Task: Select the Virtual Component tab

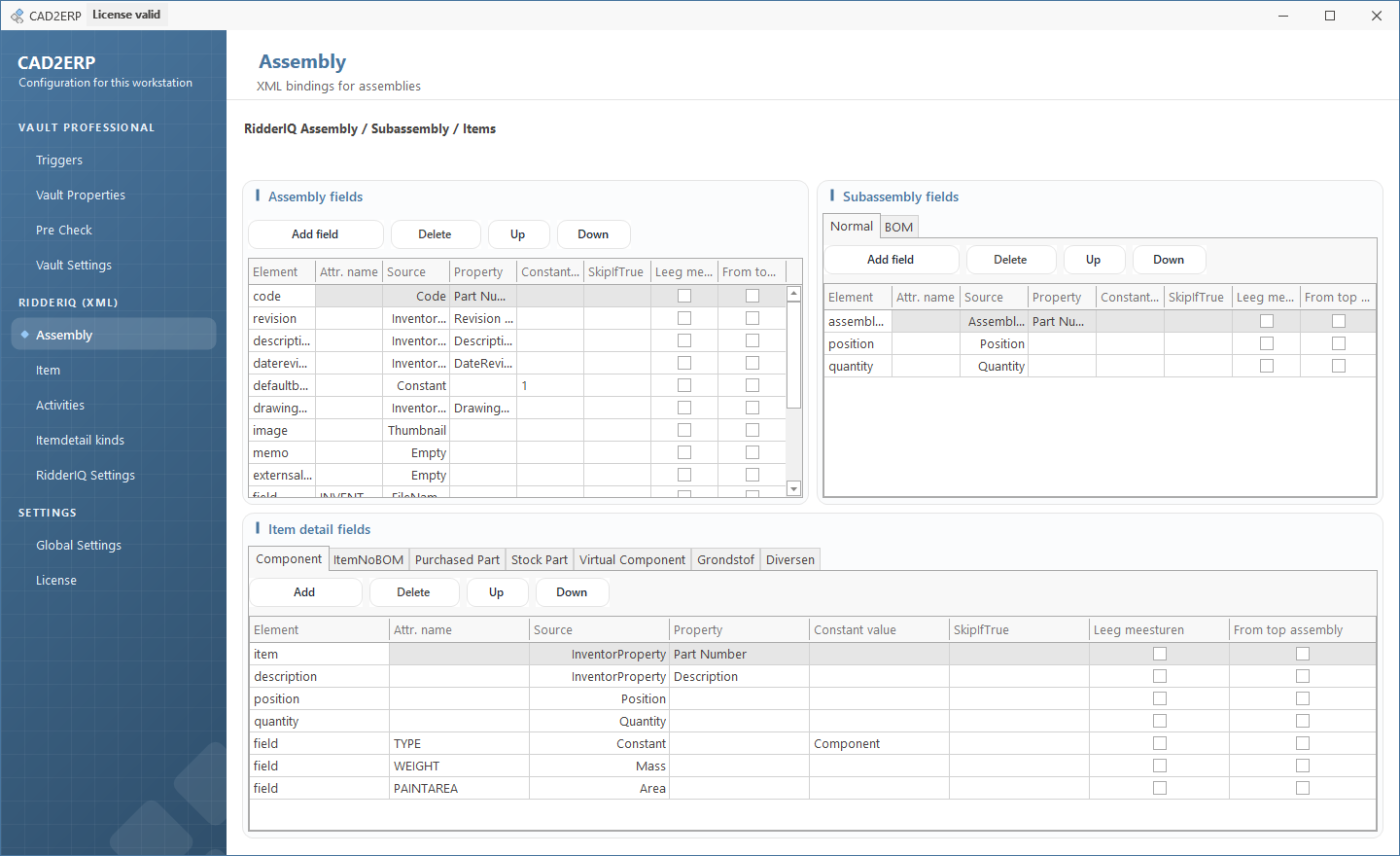Action: [632, 559]
